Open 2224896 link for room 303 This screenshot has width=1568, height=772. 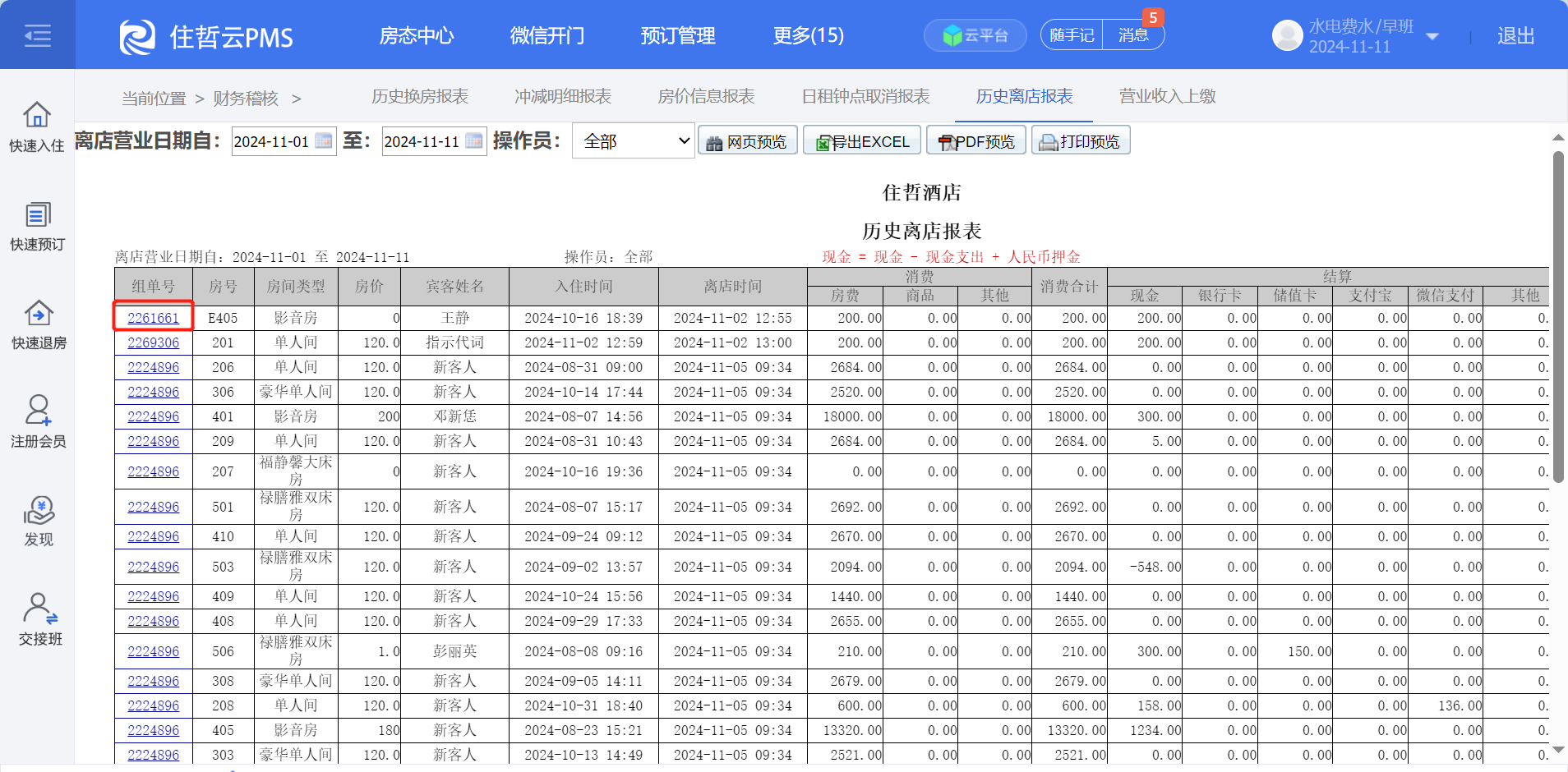tap(154, 755)
